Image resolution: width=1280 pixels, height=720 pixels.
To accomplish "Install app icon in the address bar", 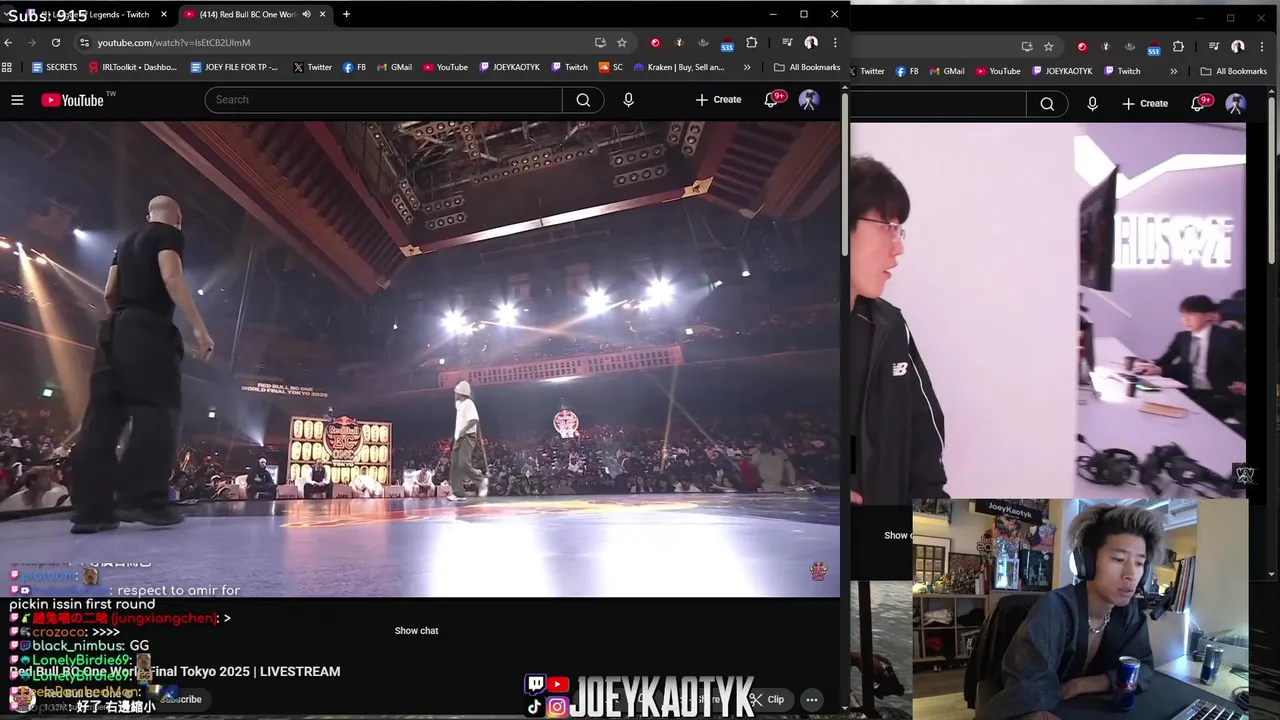I will [600, 43].
